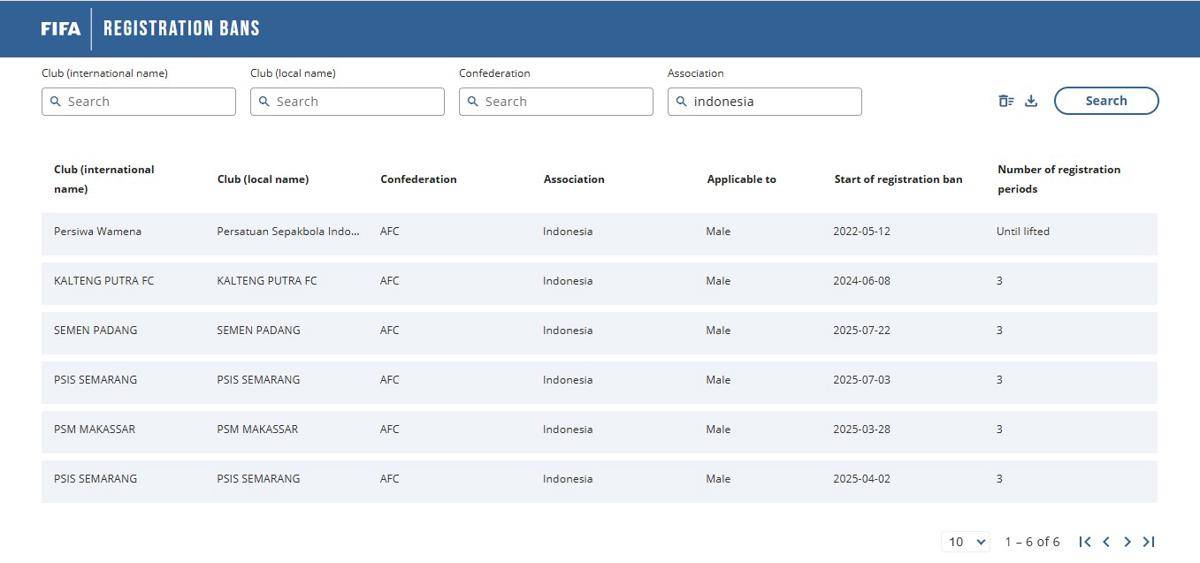
Task: Open rows-per-page dropdown showing 10
Action: tap(966, 542)
